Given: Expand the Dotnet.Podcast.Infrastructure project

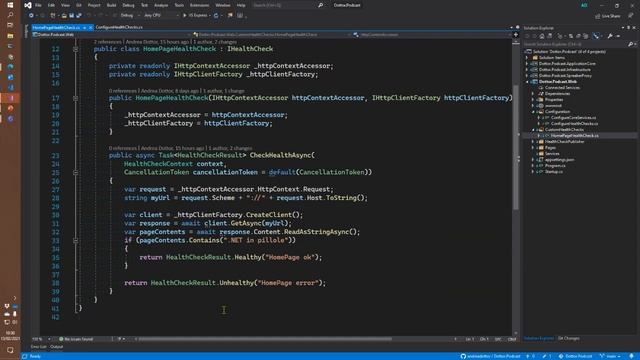Looking at the screenshot, I should [527, 70].
